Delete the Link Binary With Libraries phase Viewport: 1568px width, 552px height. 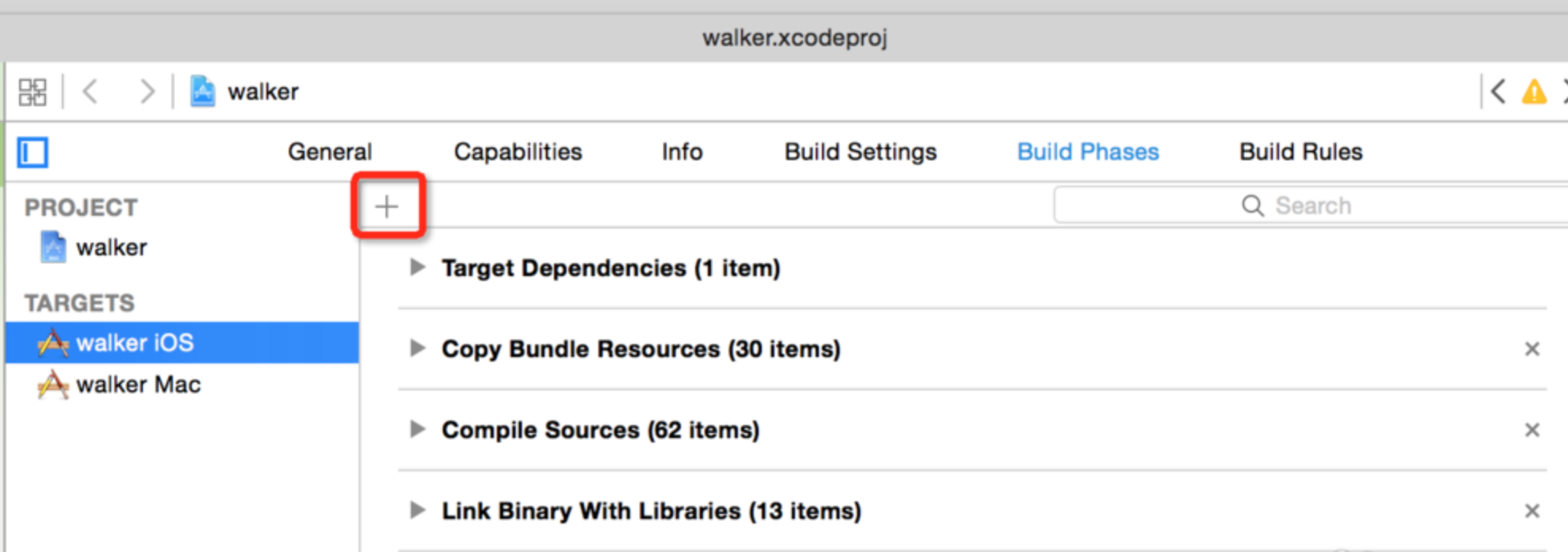point(1532,511)
